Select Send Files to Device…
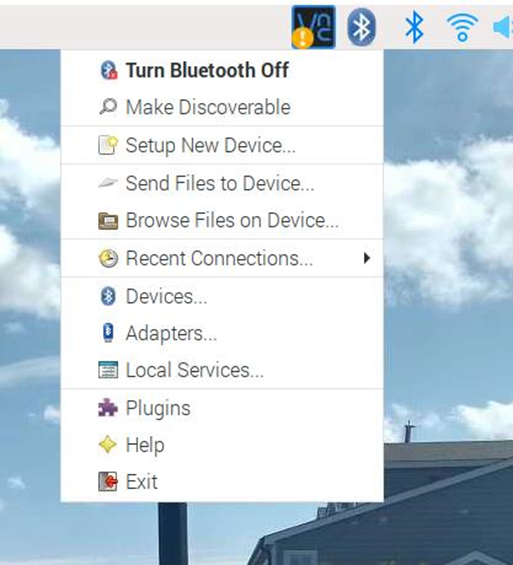This screenshot has width=513, height=565. click(x=222, y=183)
